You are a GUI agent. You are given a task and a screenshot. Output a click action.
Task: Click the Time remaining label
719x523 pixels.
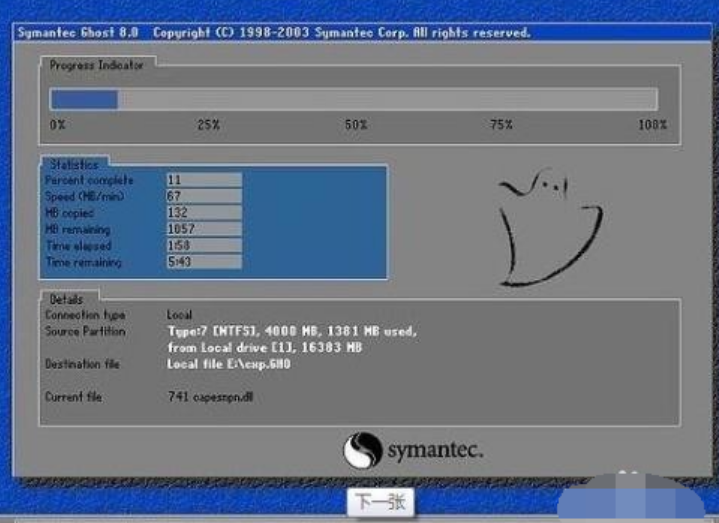[x=83, y=262]
